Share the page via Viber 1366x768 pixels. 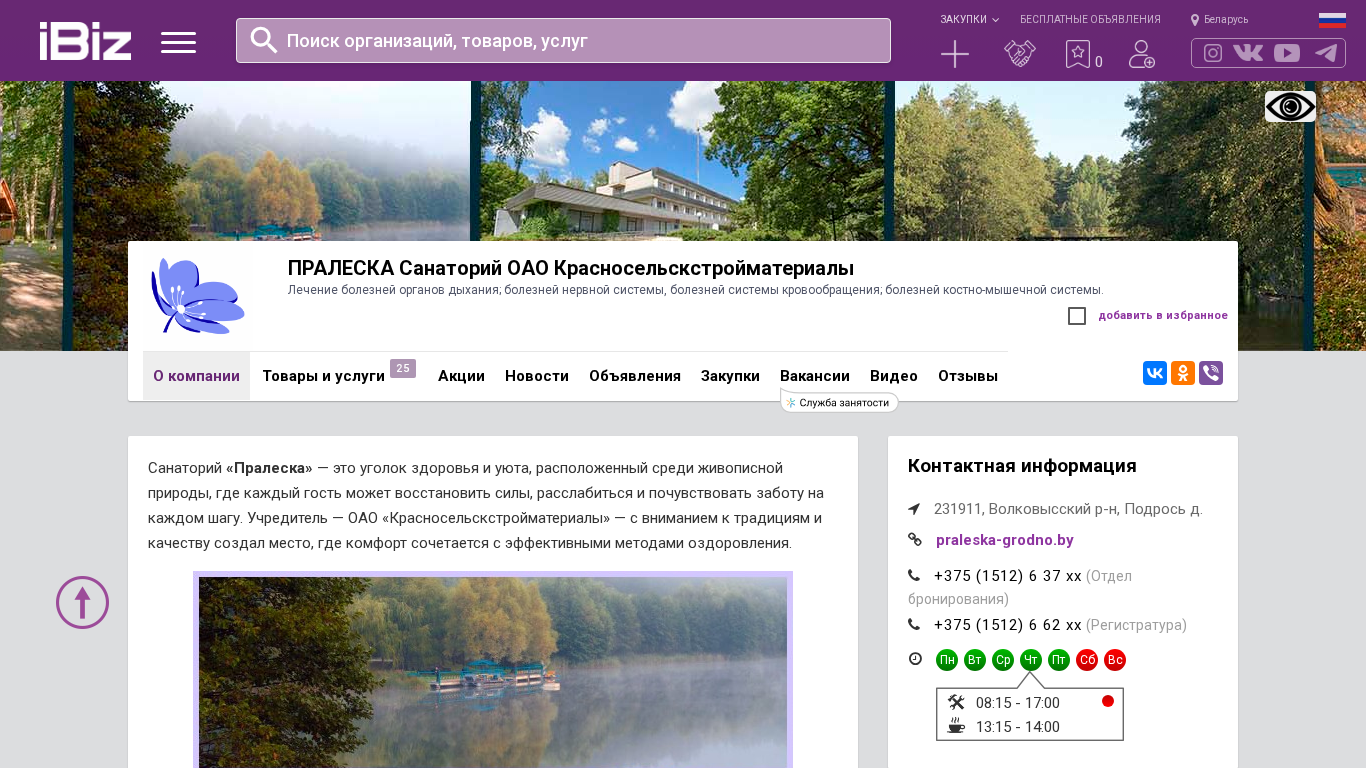[1211, 373]
